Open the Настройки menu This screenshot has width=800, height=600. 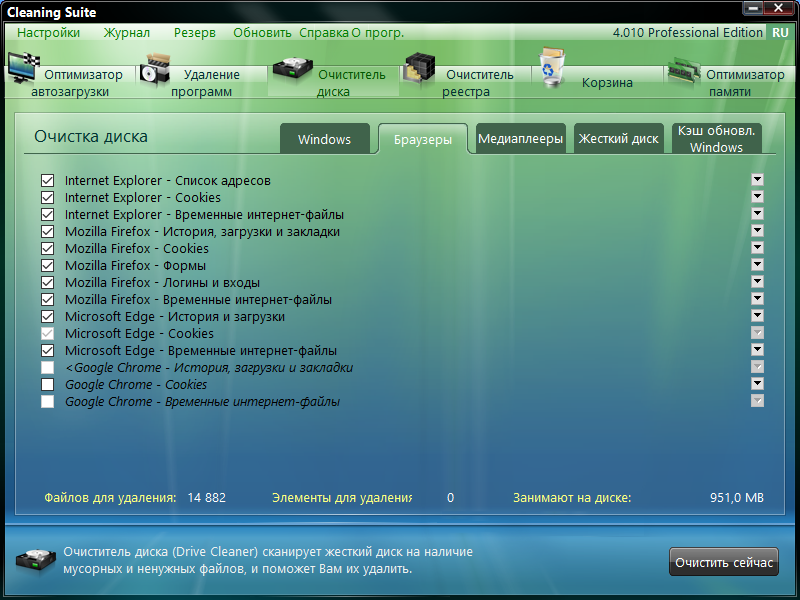pyautogui.click(x=48, y=33)
